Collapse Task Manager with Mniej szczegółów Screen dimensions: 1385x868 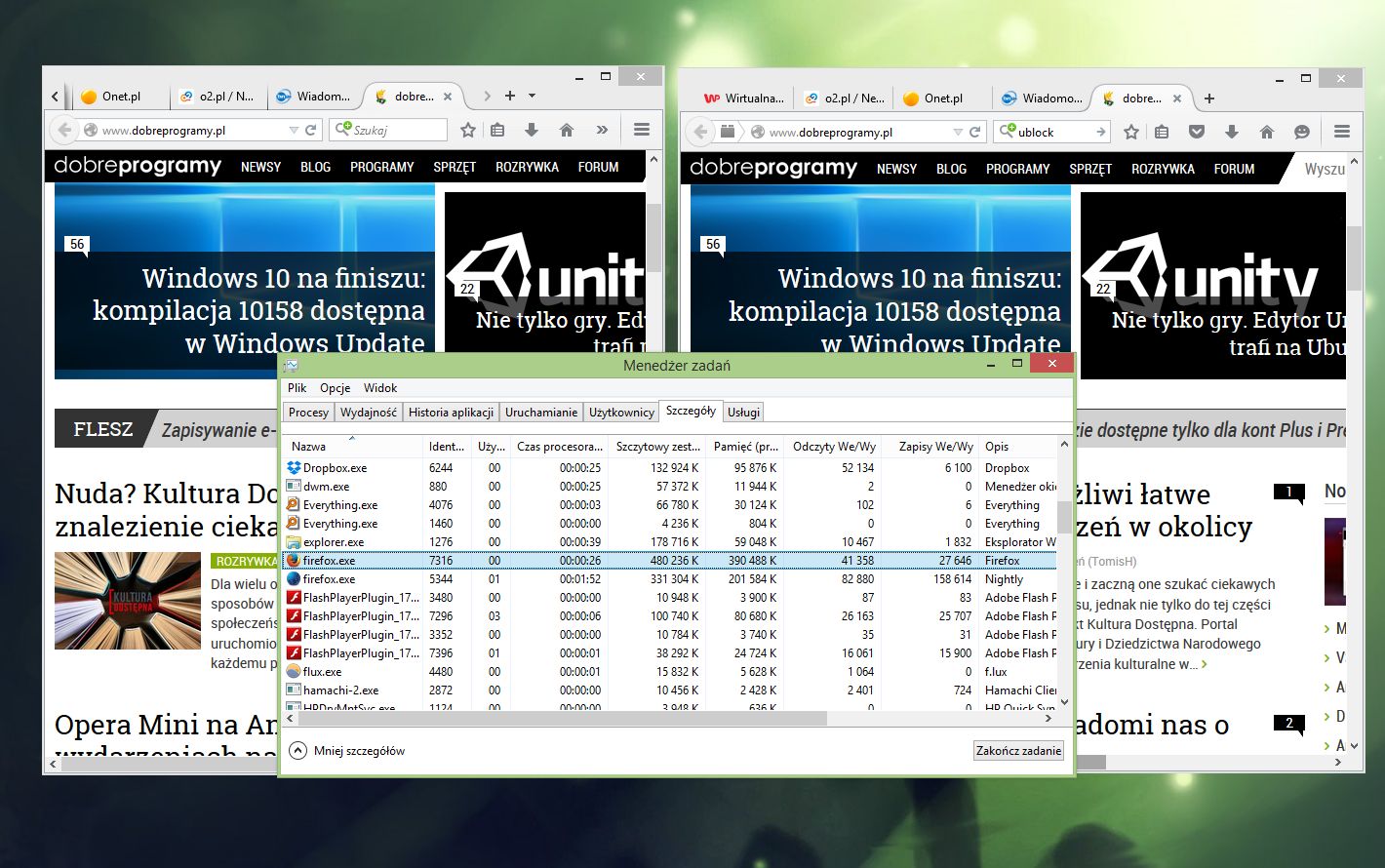(347, 751)
